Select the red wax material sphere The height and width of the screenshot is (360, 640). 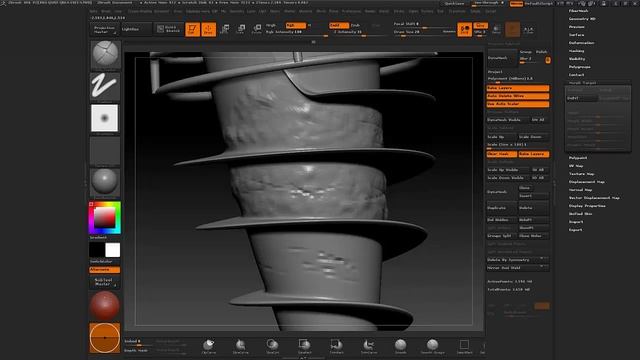click(x=105, y=306)
